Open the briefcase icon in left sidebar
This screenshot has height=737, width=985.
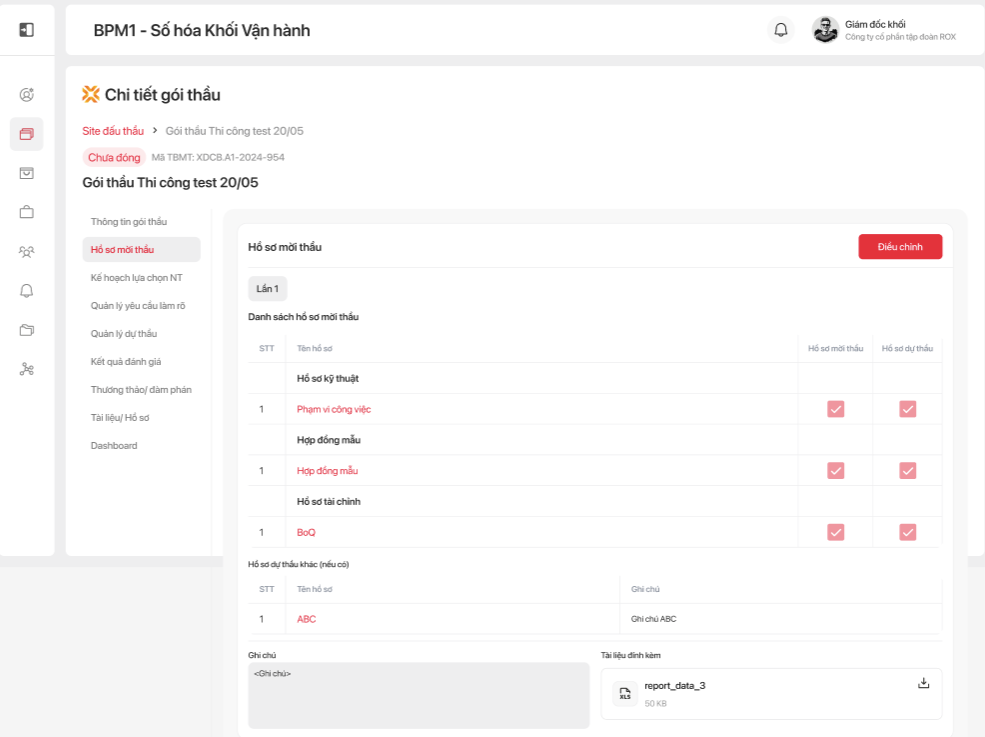pos(27,212)
